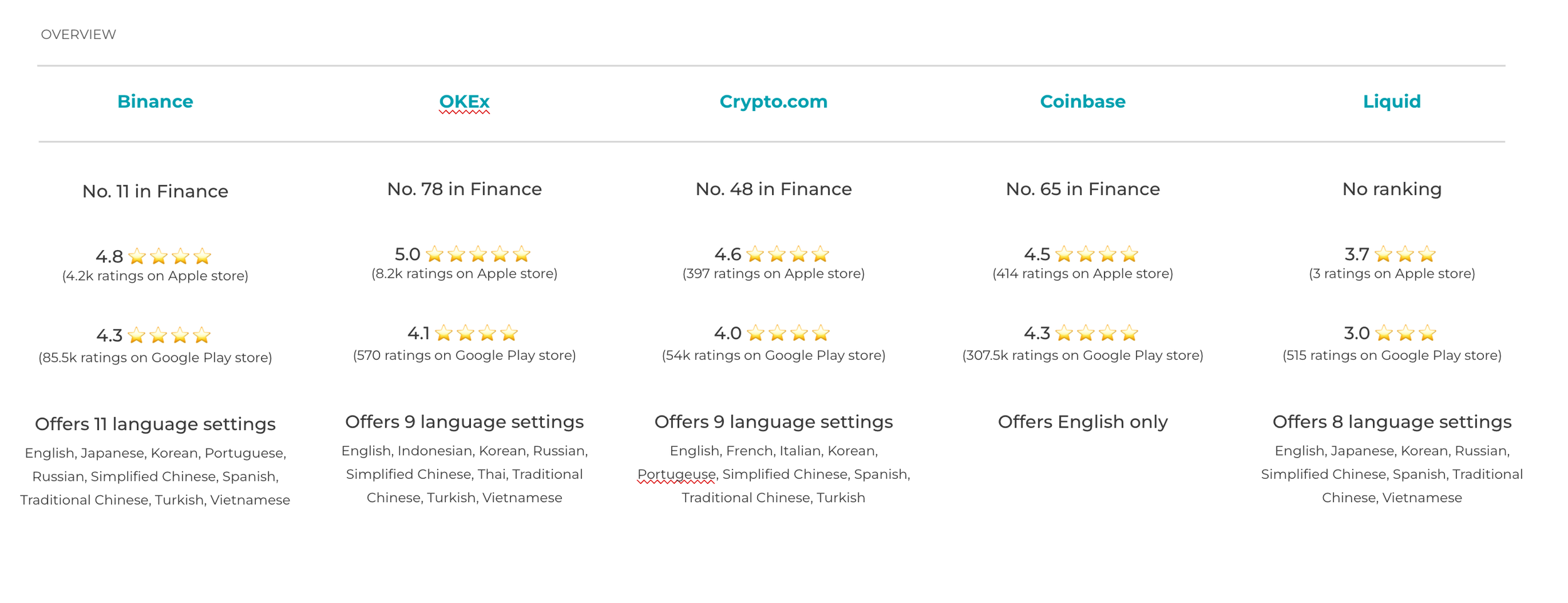Click Liquid 3.0 Google Play stars
The image size is (1568, 603).
[x=1406, y=333]
